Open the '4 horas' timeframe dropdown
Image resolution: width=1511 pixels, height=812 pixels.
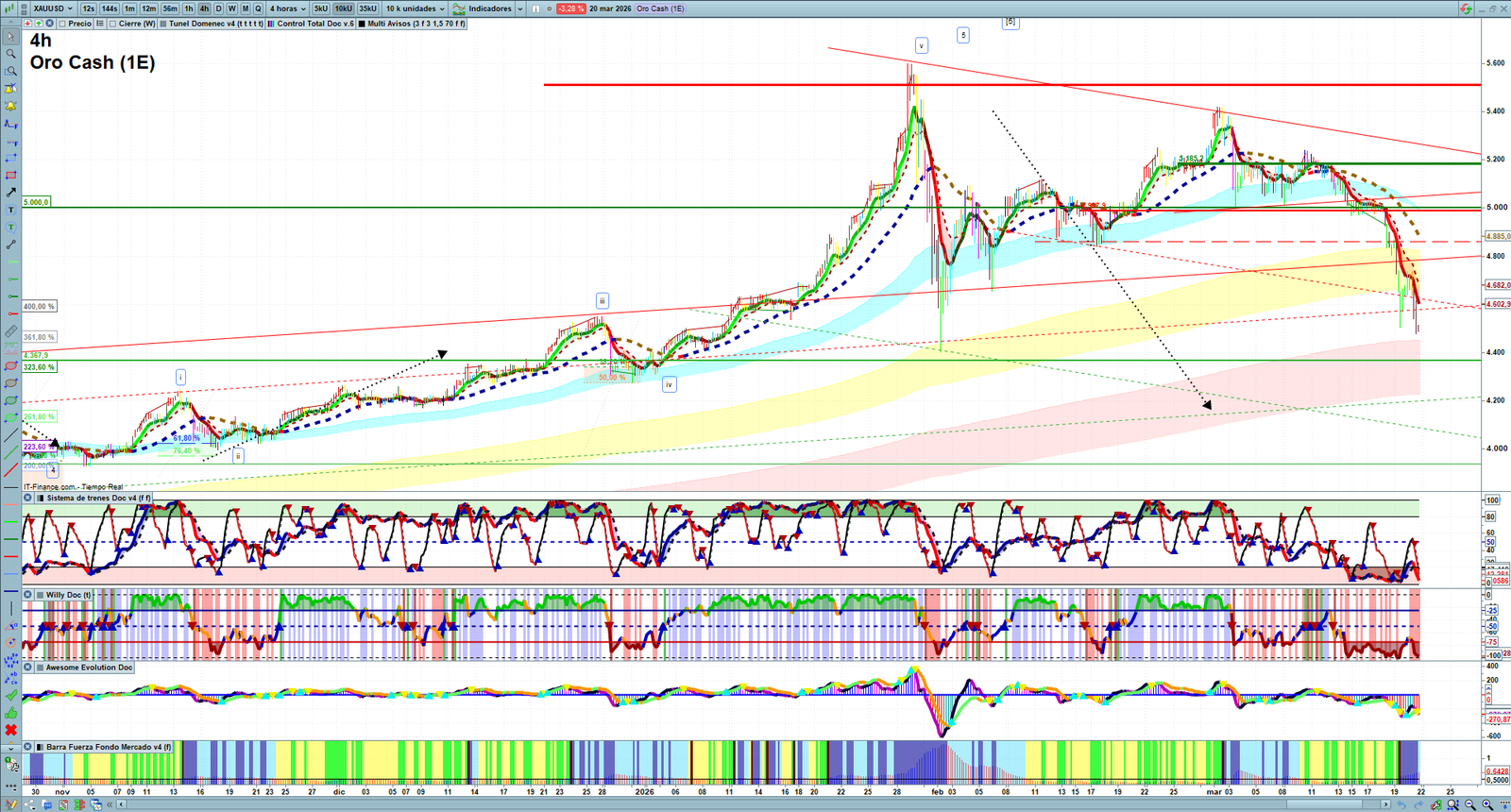288,8
